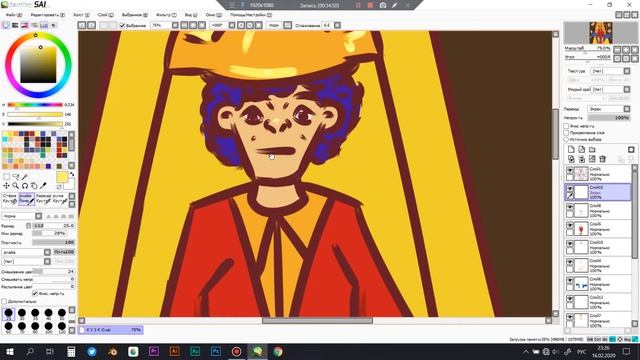This screenshot has width=640, height=360.
Task: Select the eyedropper color picker tool
Action: click(43, 186)
